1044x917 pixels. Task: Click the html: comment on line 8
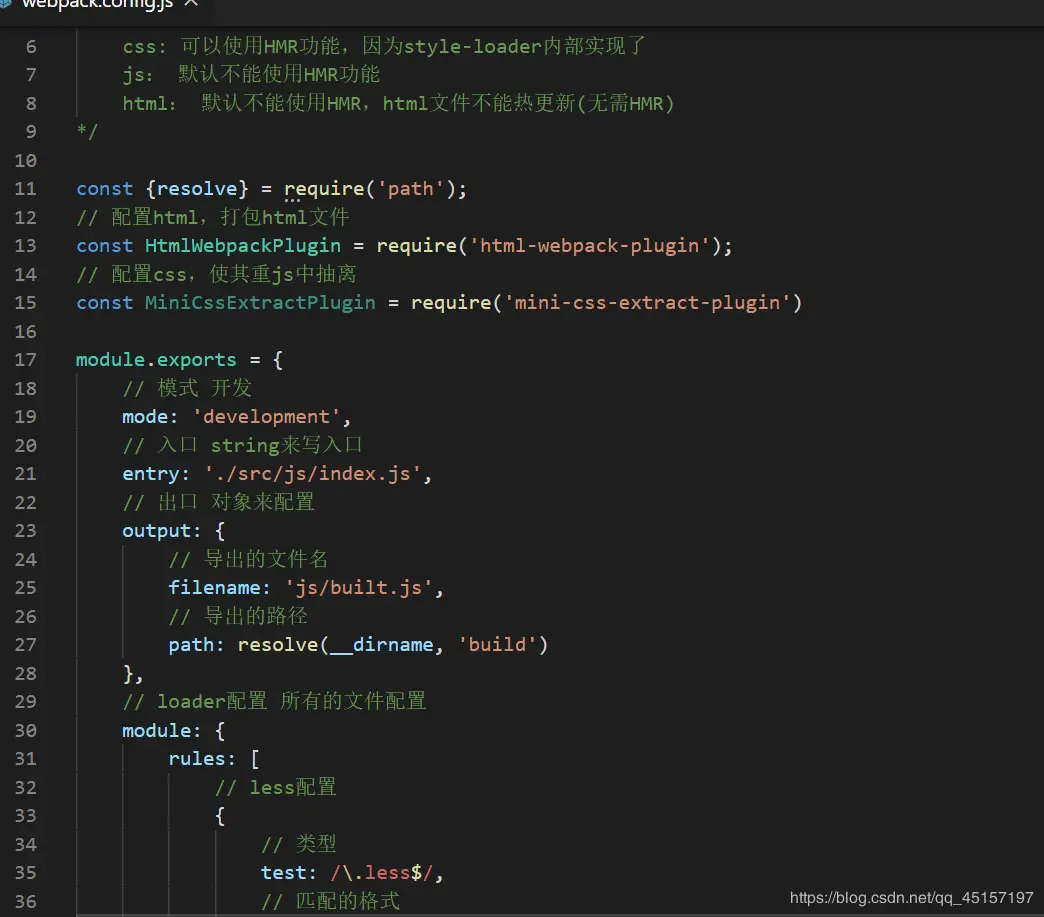(x=398, y=104)
